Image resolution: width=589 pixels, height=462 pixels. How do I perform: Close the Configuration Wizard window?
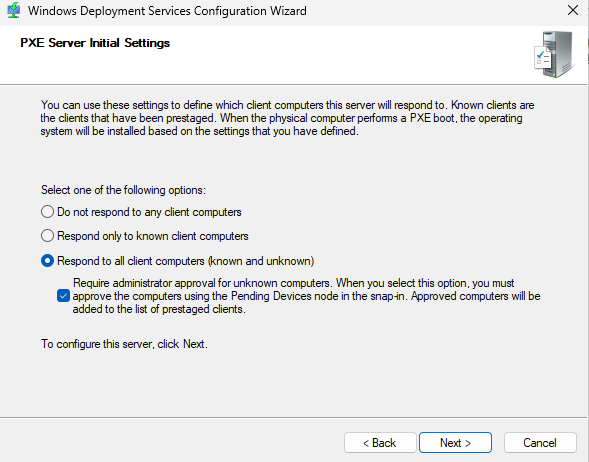point(573,10)
